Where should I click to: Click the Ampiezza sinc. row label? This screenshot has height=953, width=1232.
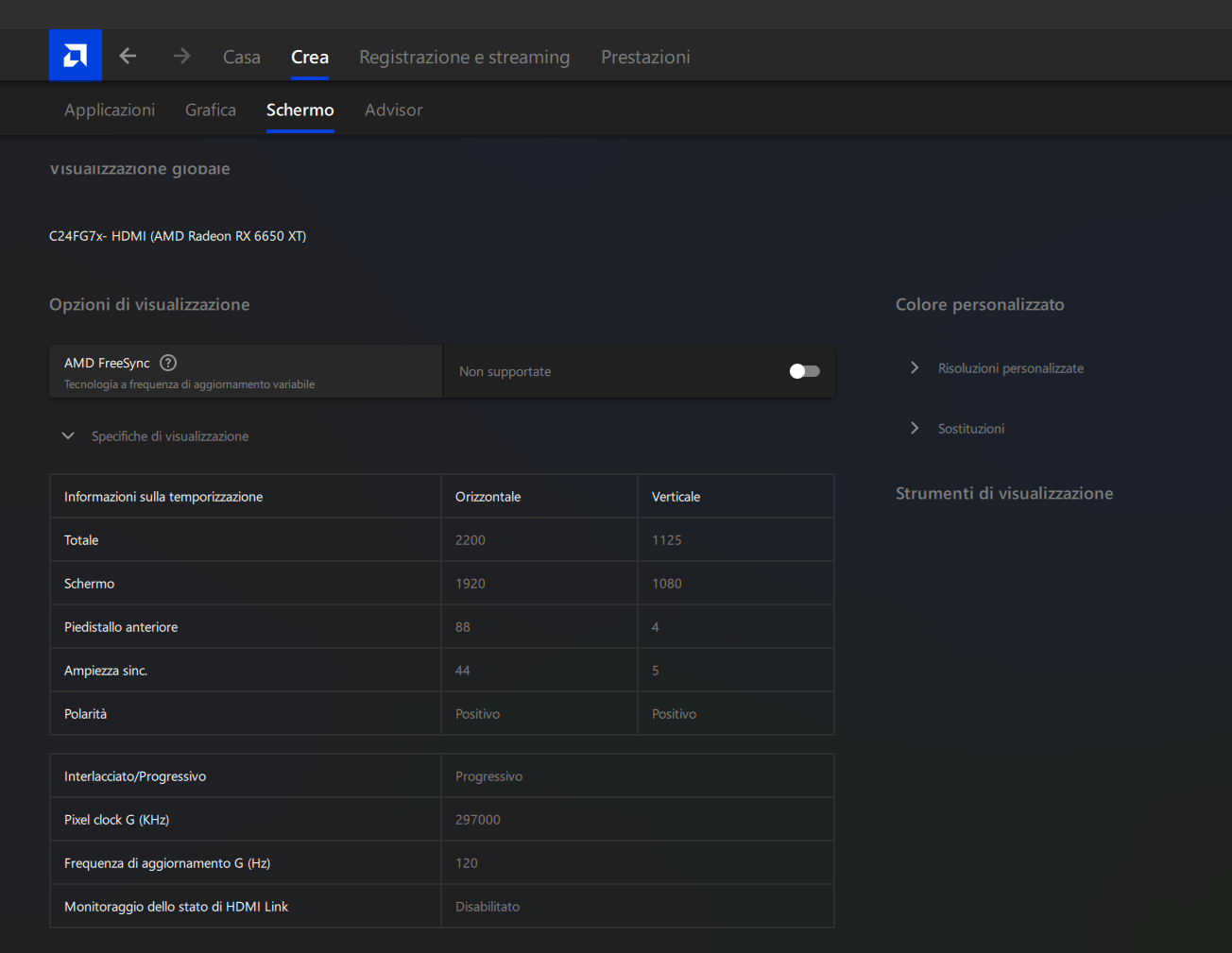point(106,671)
